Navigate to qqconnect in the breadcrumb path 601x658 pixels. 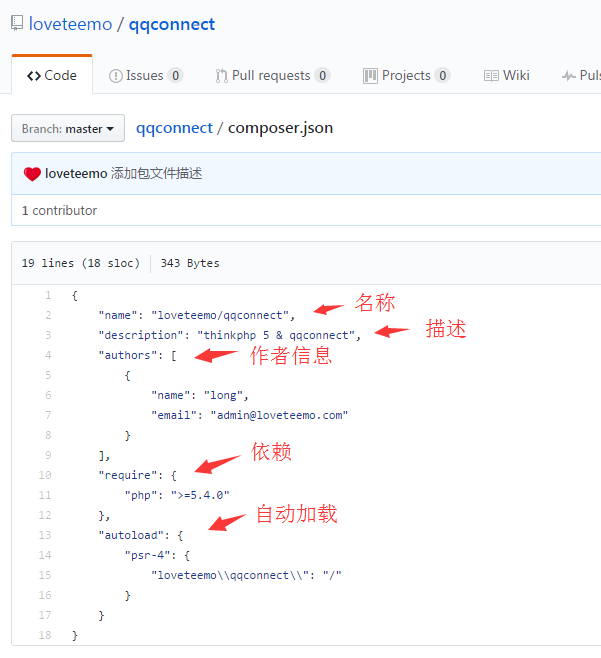[x=174, y=128]
